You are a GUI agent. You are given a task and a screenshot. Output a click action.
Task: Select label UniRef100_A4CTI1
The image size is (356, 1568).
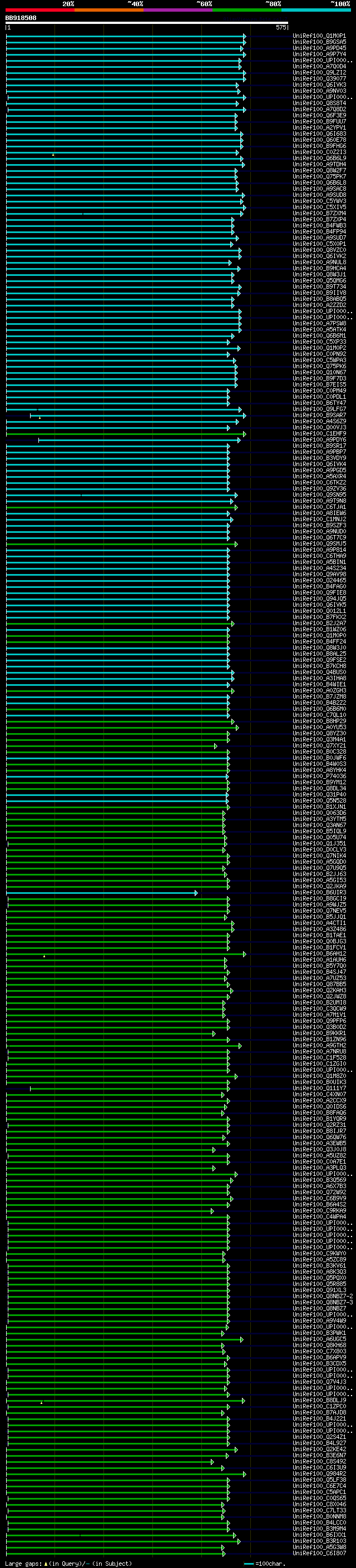click(319, 923)
